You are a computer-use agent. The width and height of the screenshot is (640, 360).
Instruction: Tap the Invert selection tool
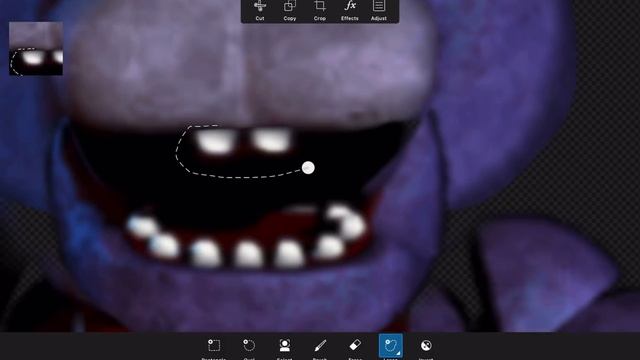[426, 347]
